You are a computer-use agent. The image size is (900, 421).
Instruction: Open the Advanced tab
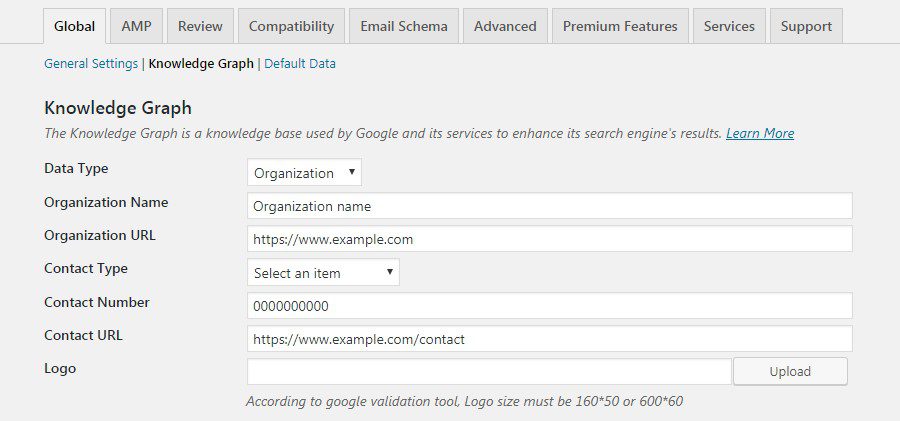[x=505, y=26]
